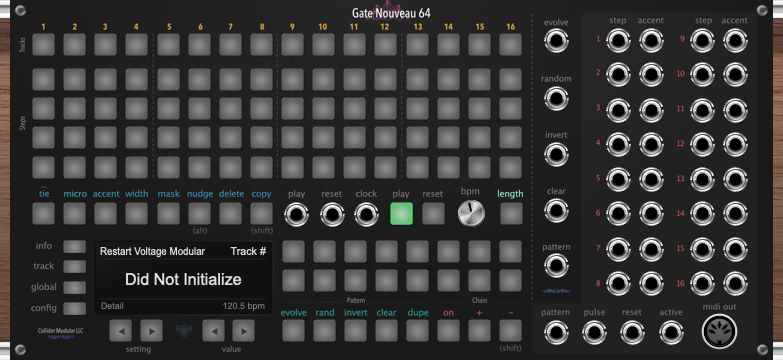Click the chain plus button
This screenshot has width=783, height=360.
(x=479, y=331)
